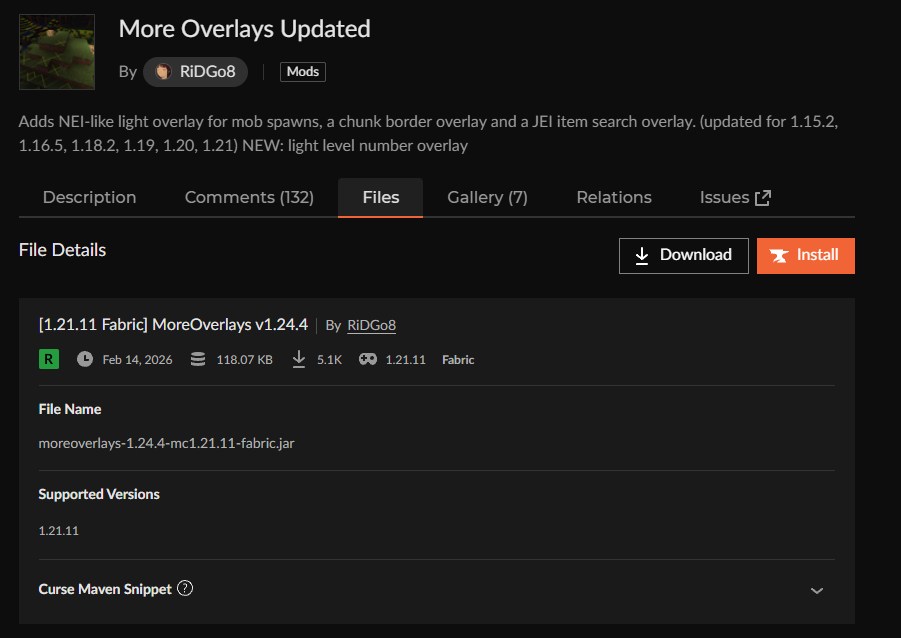Image resolution: width=901 pixels, height=638 pixels.
Task: Click the Mods category badge
Action: (302, 71)
